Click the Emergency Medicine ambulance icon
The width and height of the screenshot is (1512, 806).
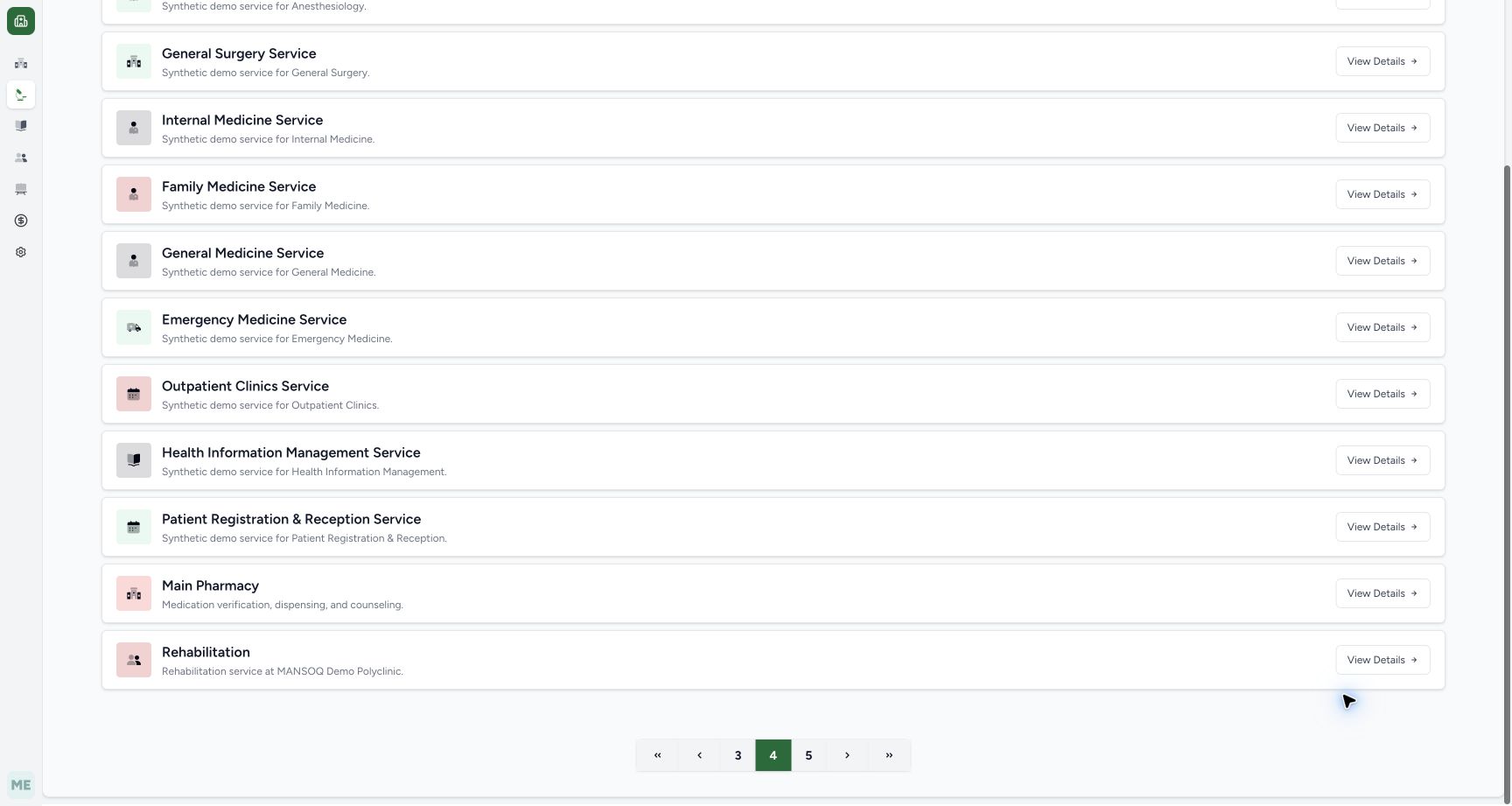(134, 327)
